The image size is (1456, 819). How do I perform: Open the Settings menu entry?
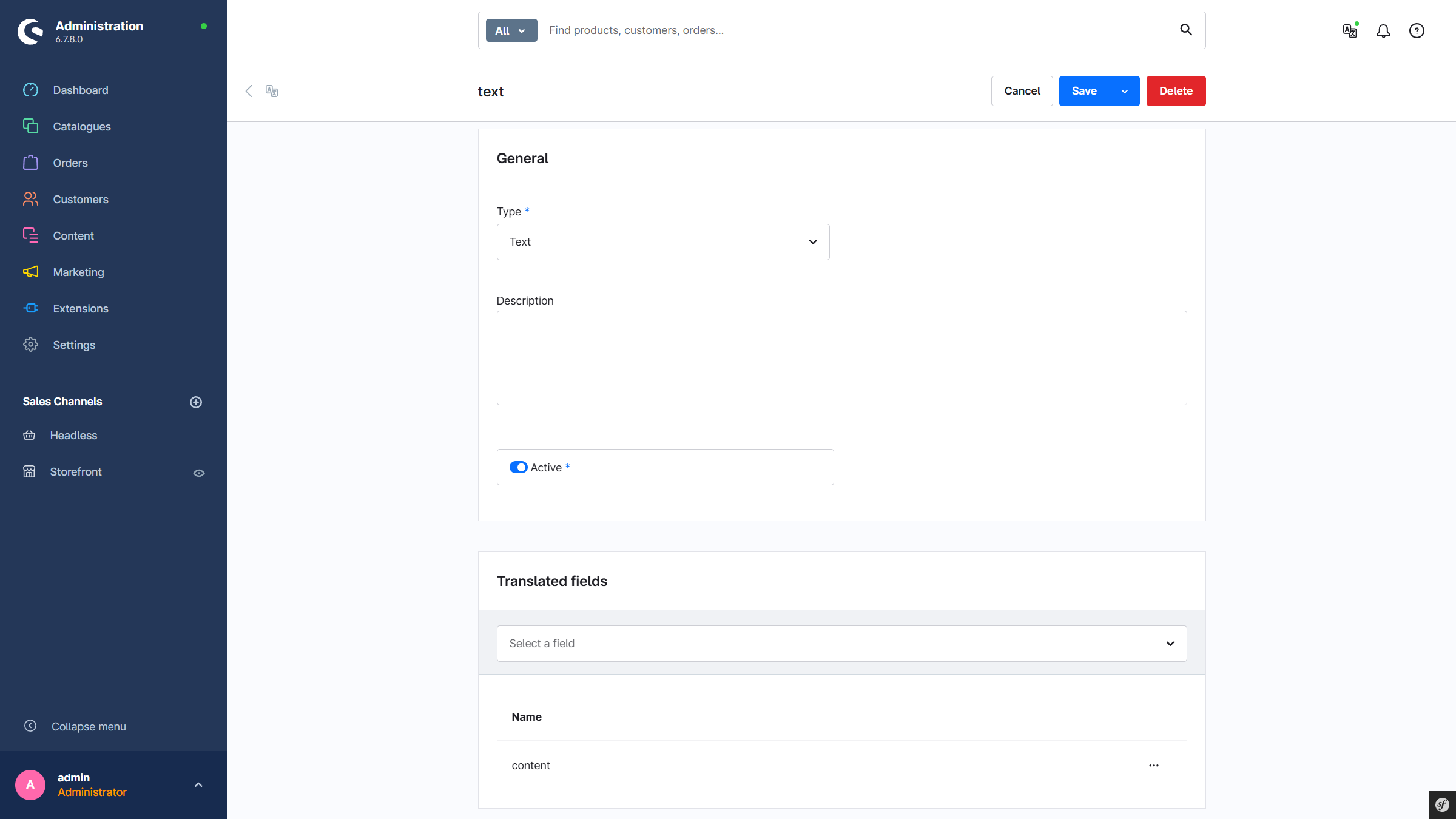(73, 345)
